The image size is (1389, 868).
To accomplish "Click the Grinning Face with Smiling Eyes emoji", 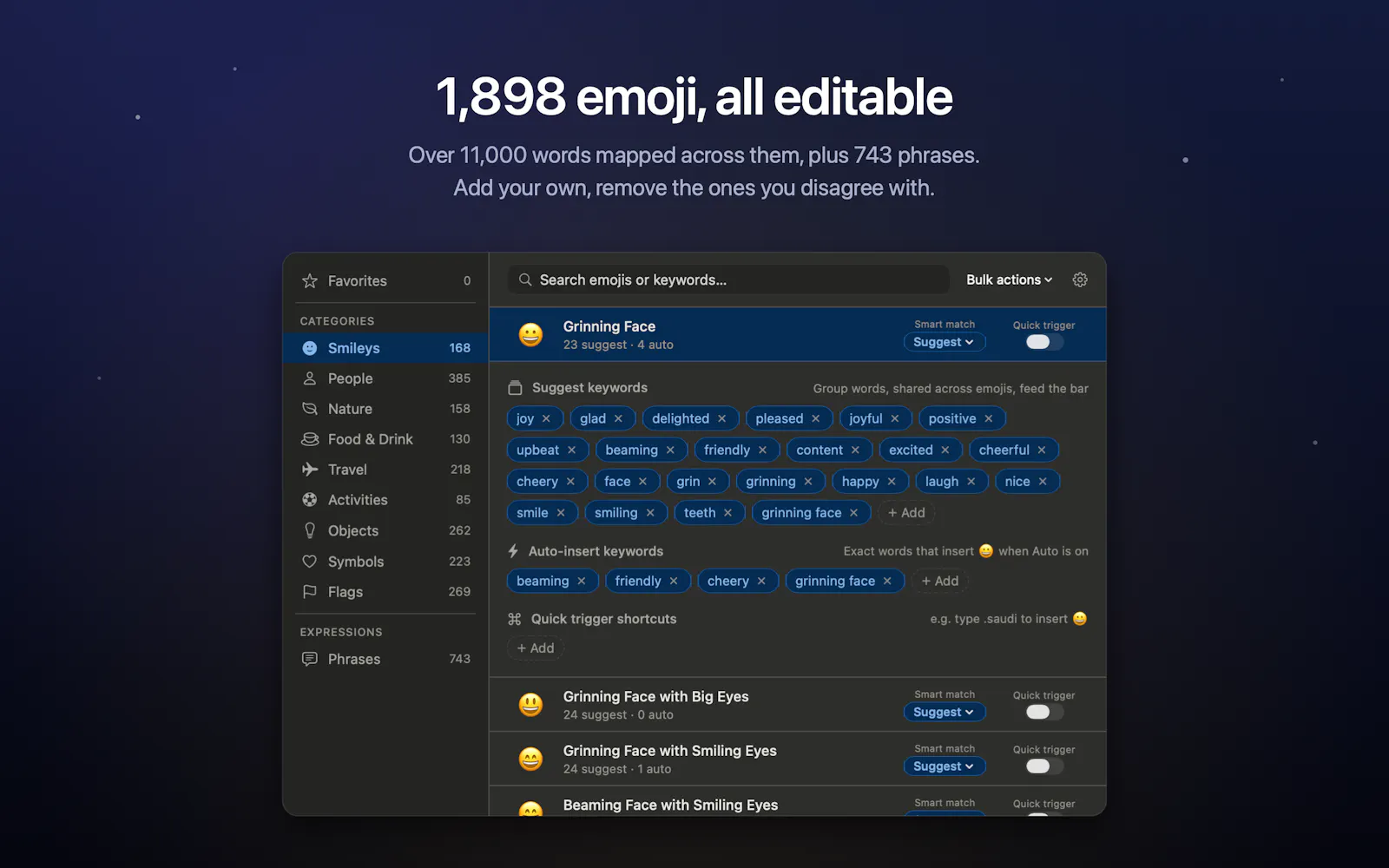I will tap(530, 759).
